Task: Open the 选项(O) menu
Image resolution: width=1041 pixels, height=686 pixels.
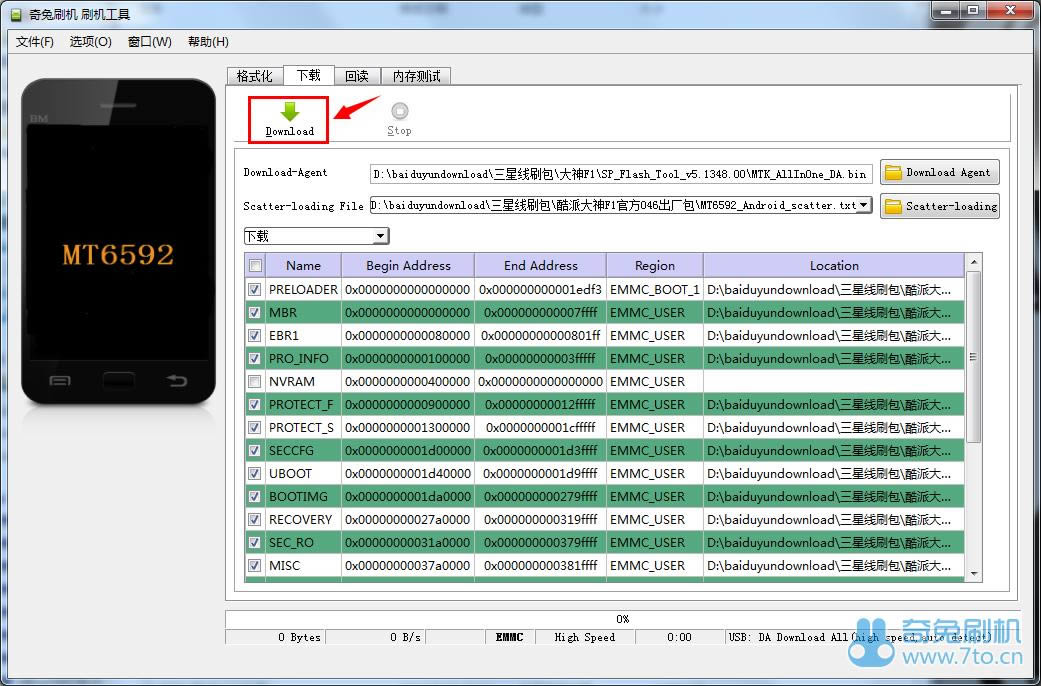Action: pos(90,42)
